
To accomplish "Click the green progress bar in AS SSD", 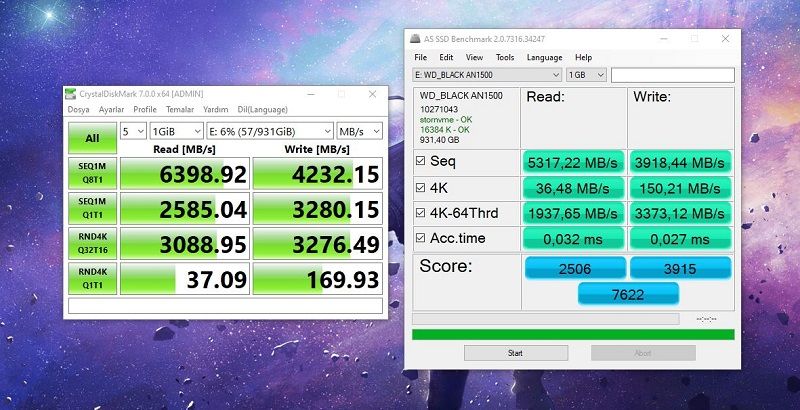I will pyautogui.click(x=573, y=335).
